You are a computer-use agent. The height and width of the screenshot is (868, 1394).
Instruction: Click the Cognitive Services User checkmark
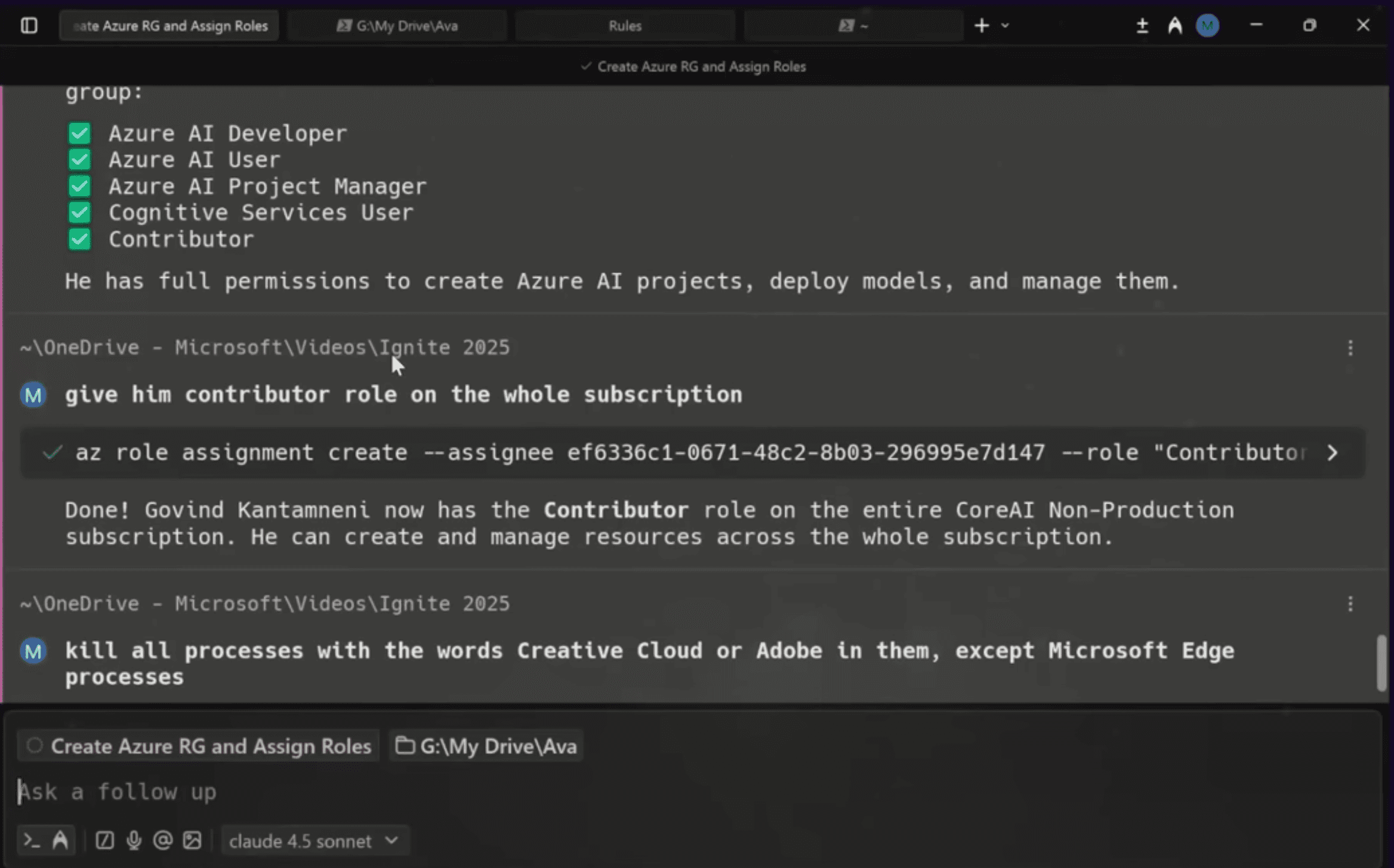coord(79,213)
